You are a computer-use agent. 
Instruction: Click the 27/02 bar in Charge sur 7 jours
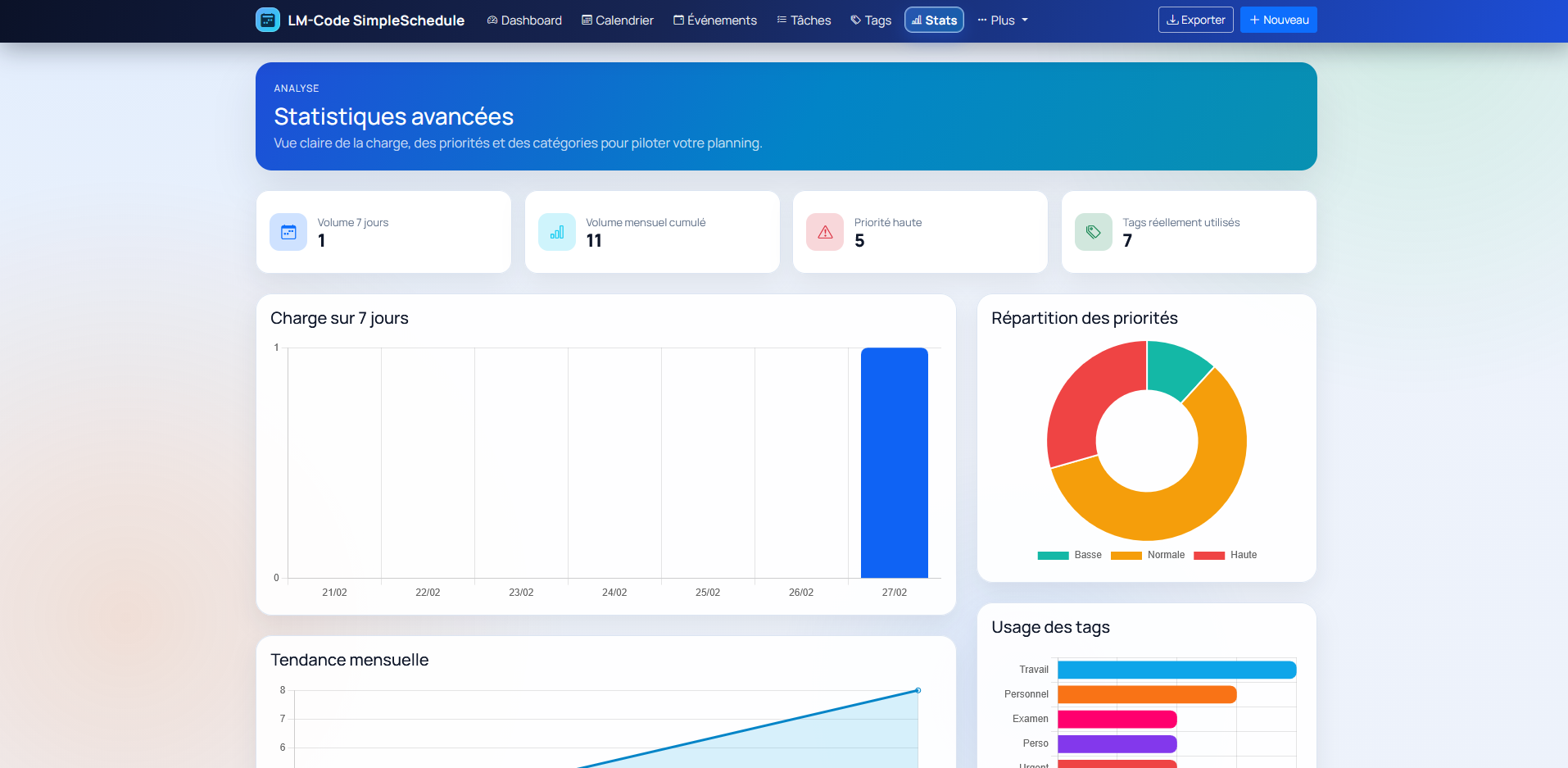(x=894, y=462)
